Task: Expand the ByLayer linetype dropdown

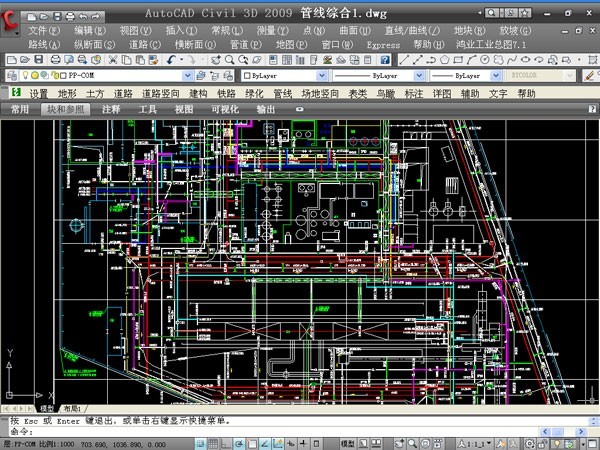Action: pyautogui.click(x=419, y=76)
